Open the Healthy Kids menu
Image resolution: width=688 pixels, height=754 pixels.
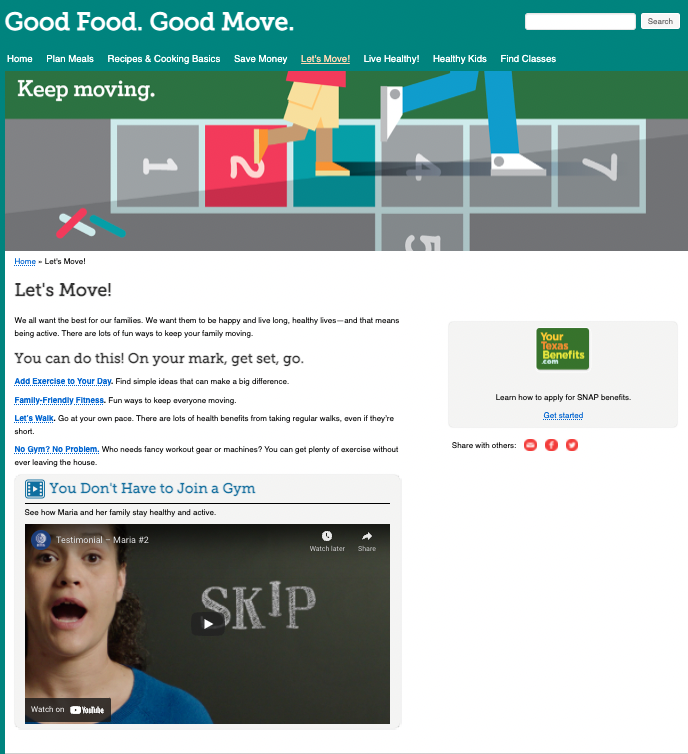460,59
